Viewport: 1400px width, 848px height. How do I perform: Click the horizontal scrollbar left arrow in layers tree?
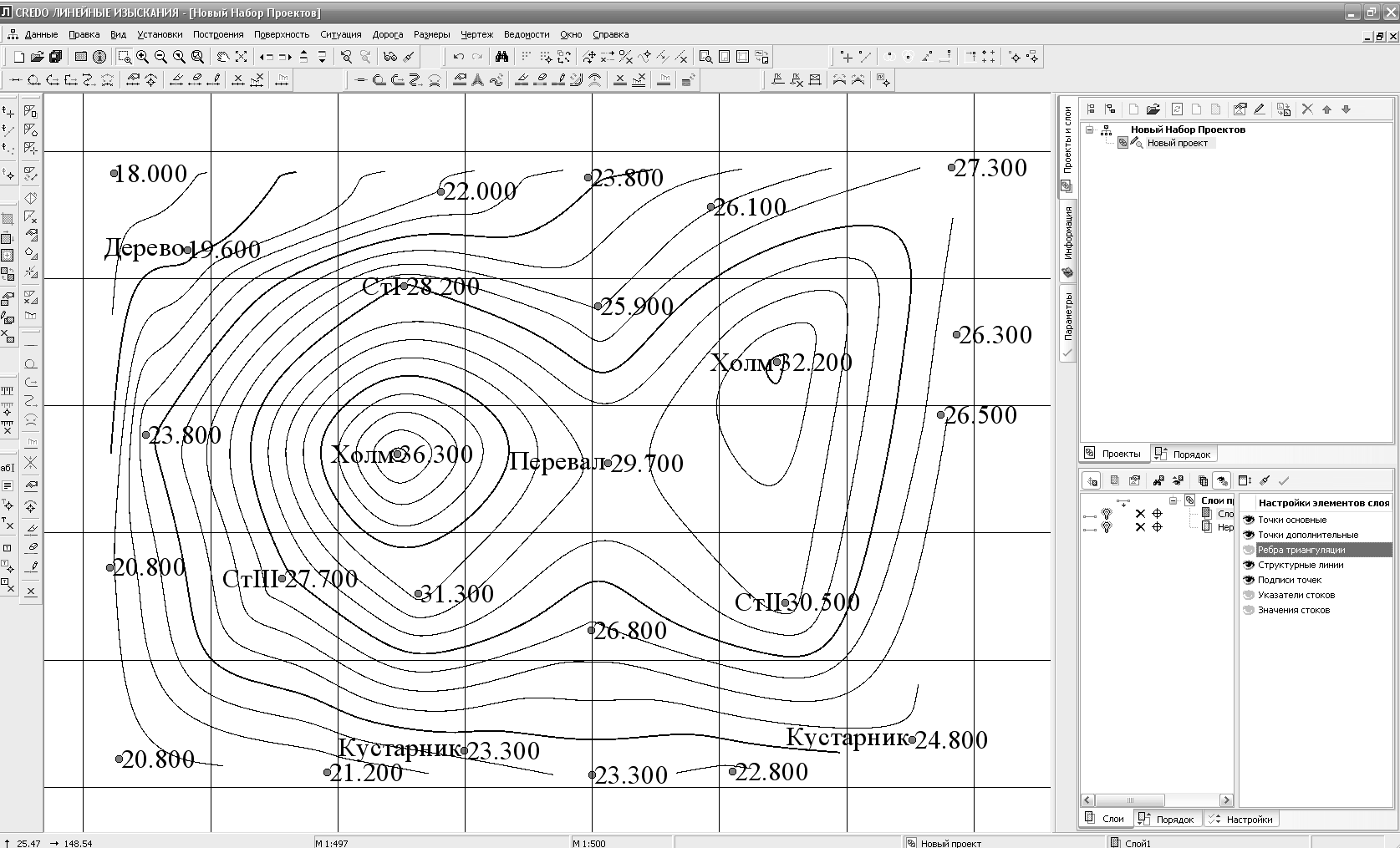click(x=1087, y=800)
